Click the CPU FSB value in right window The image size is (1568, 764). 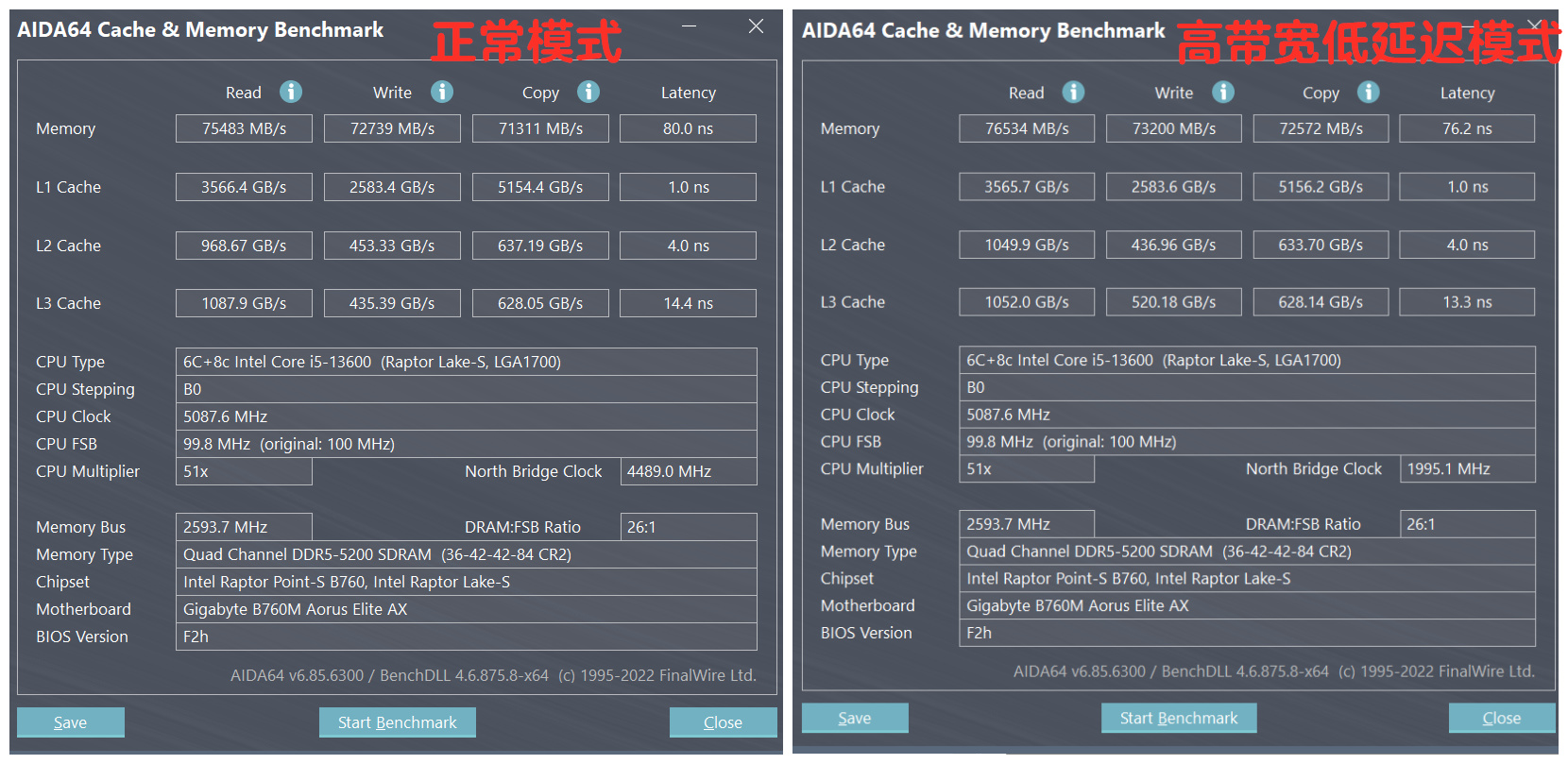1247,442
